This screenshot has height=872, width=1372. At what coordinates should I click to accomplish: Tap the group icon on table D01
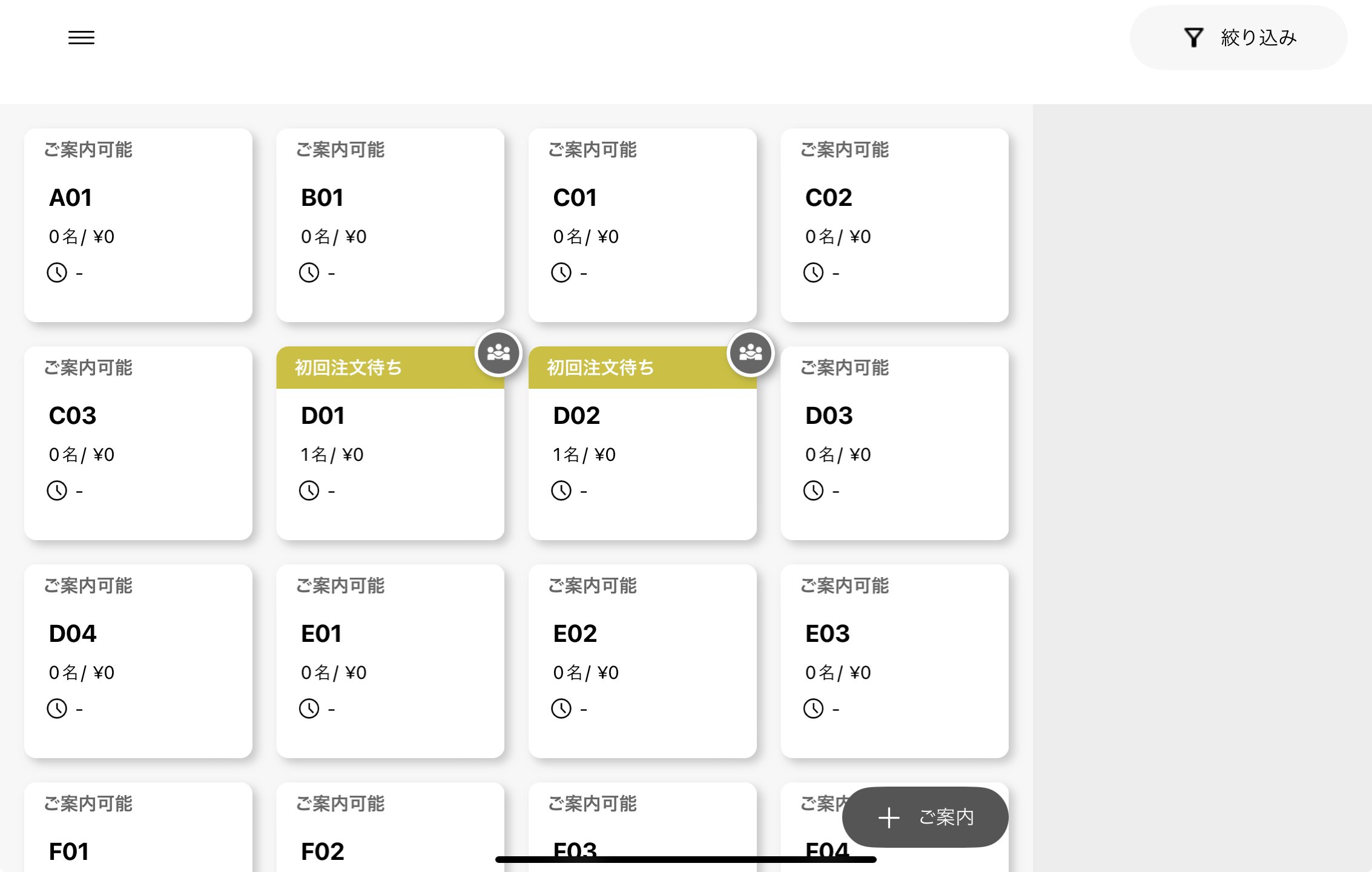coord(498,352)
